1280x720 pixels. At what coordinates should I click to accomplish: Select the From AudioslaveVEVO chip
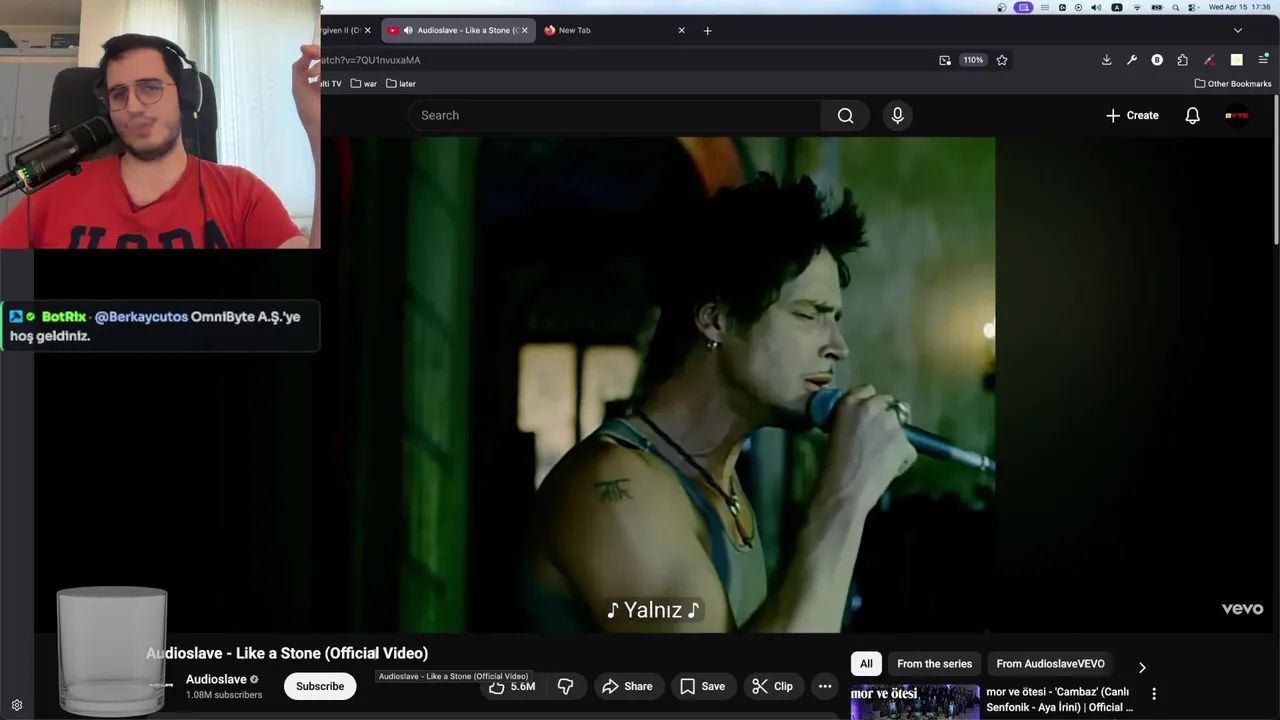[x=1050, y=664]
